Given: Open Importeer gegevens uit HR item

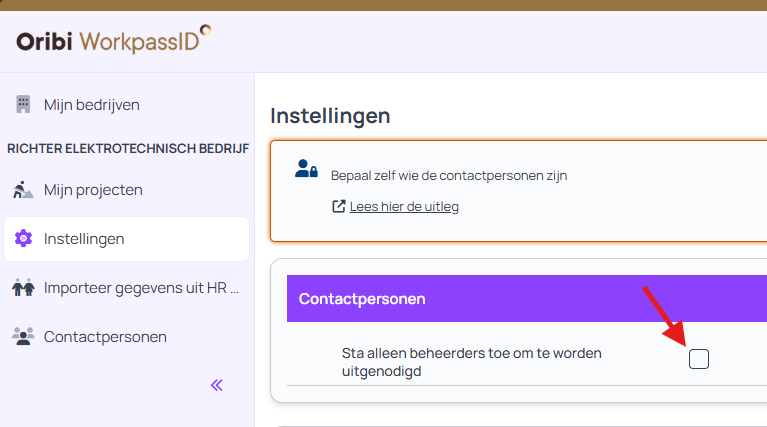Looking at the screenshot, I should pos(141,288).
